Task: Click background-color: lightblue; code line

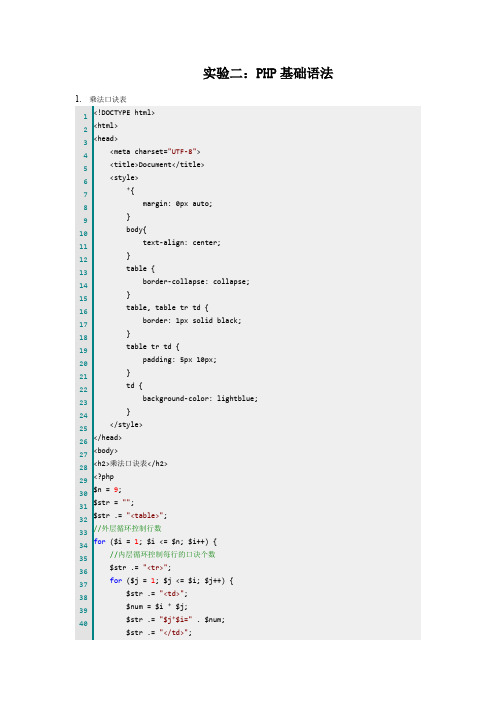Action: pos(200,398)
